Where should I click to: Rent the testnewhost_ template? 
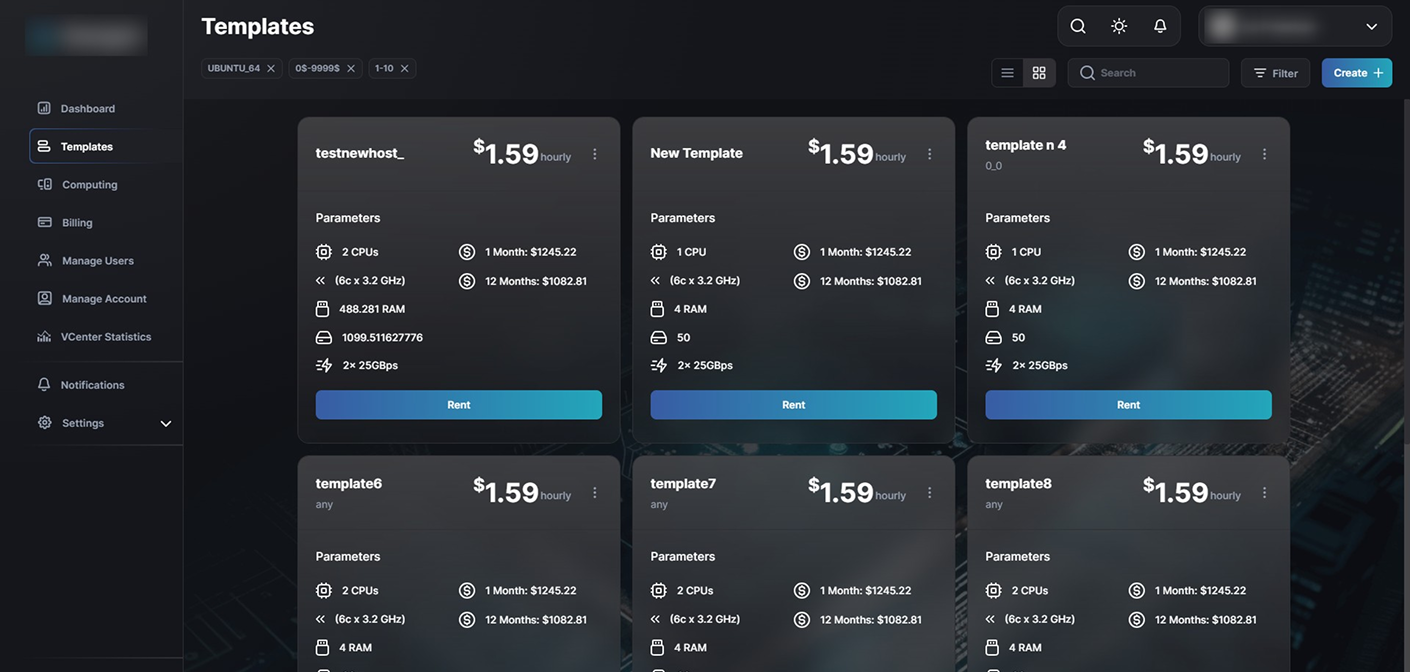coord(459,405)
